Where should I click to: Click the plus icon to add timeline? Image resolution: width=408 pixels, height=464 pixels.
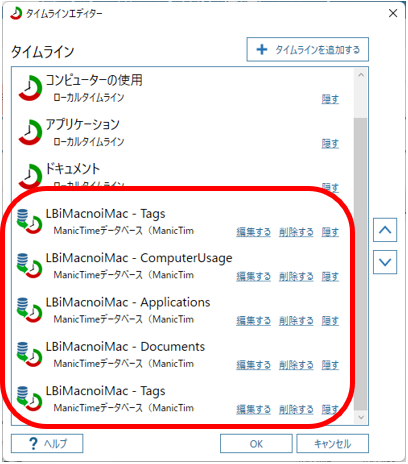[262, 50]
